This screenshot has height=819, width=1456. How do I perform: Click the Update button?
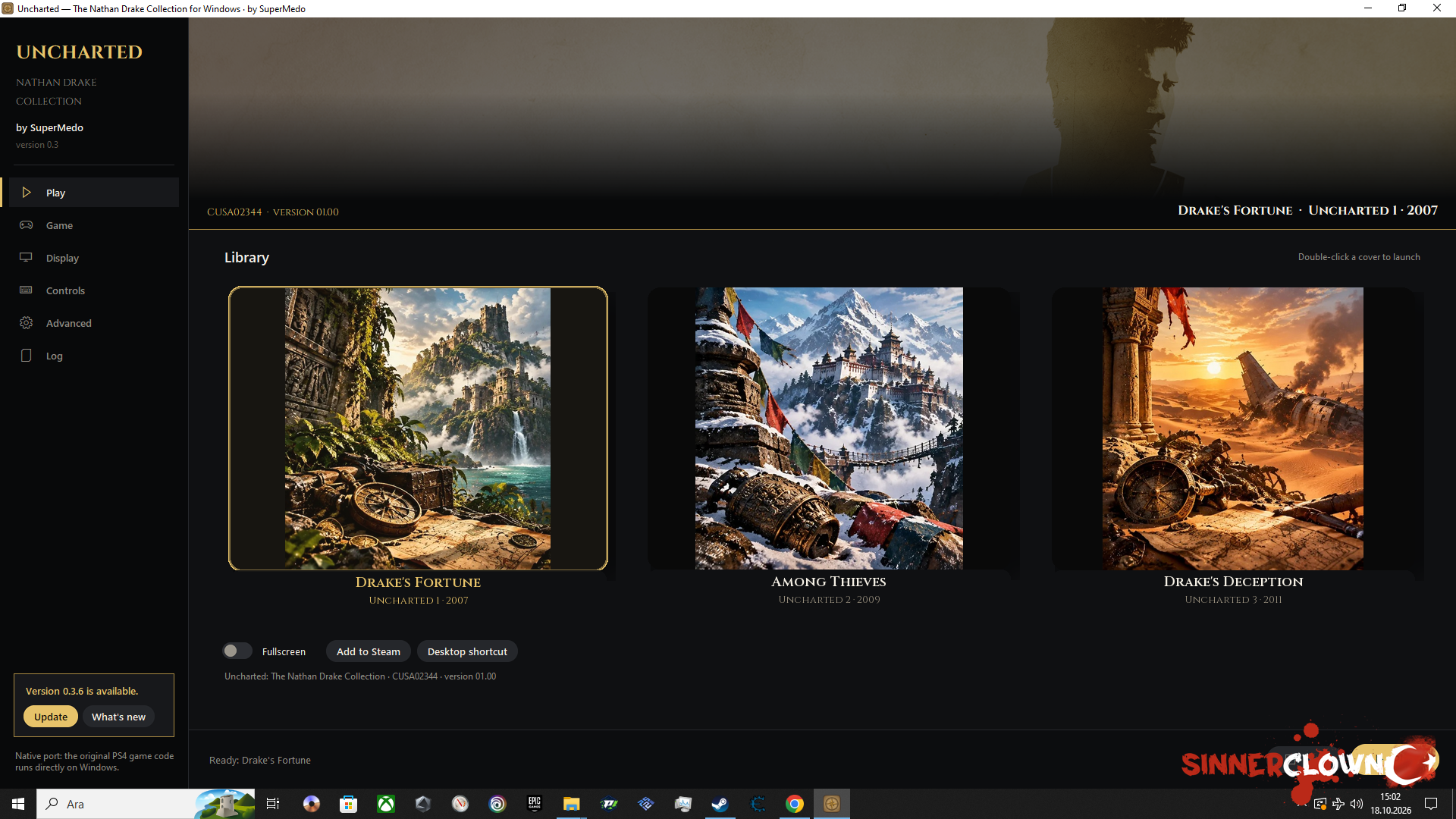[51, 717]
